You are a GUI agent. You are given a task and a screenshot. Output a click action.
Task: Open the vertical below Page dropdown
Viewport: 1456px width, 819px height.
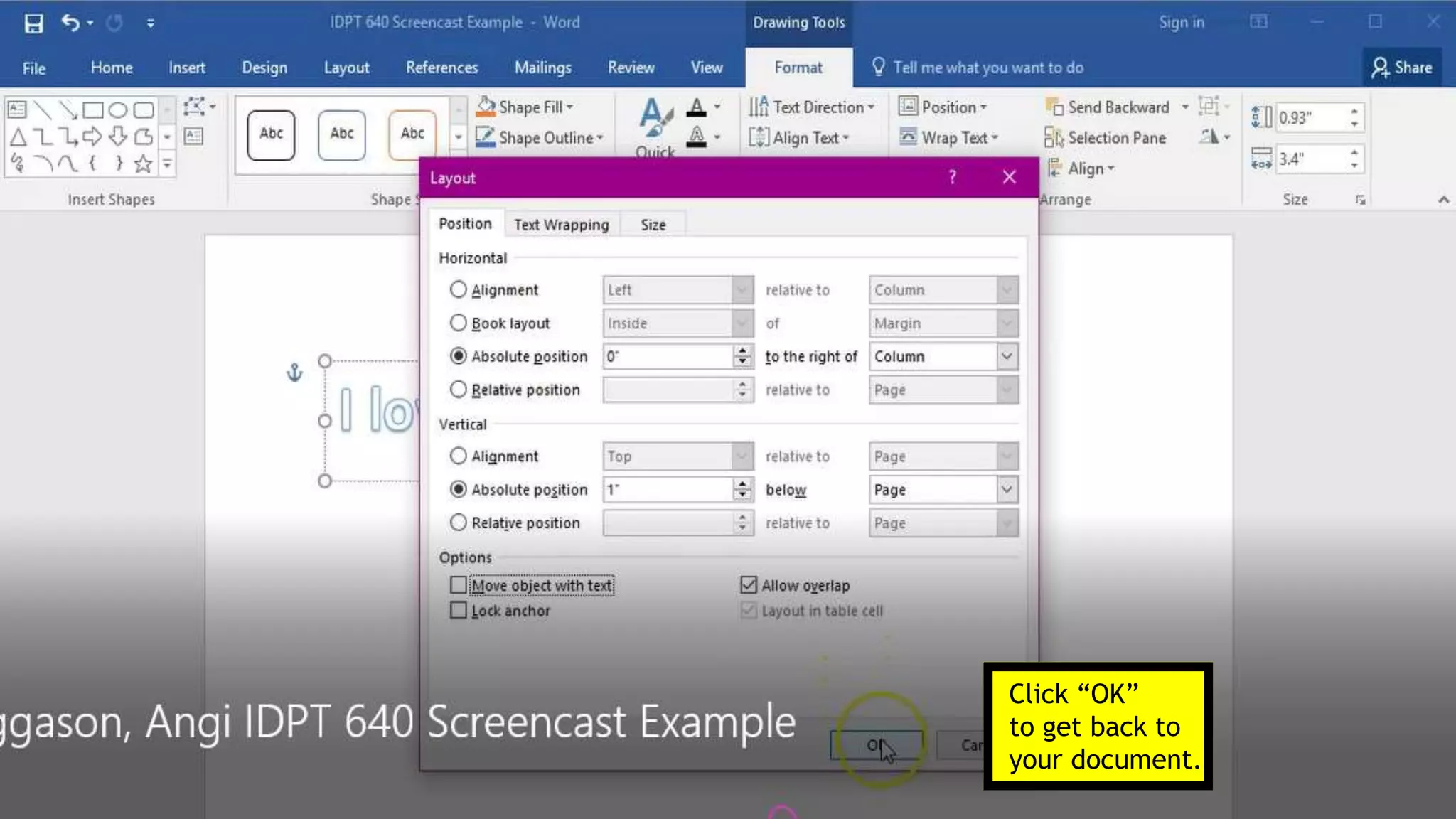1007,490
